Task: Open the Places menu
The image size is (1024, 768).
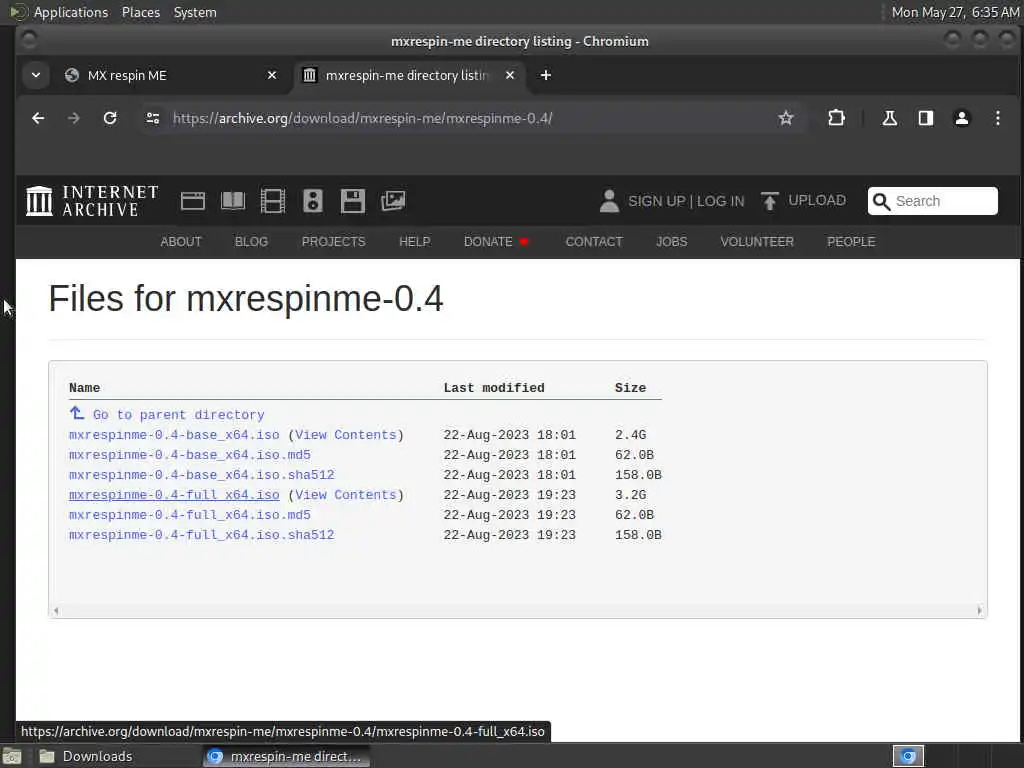Action: [x=141, y=12]
